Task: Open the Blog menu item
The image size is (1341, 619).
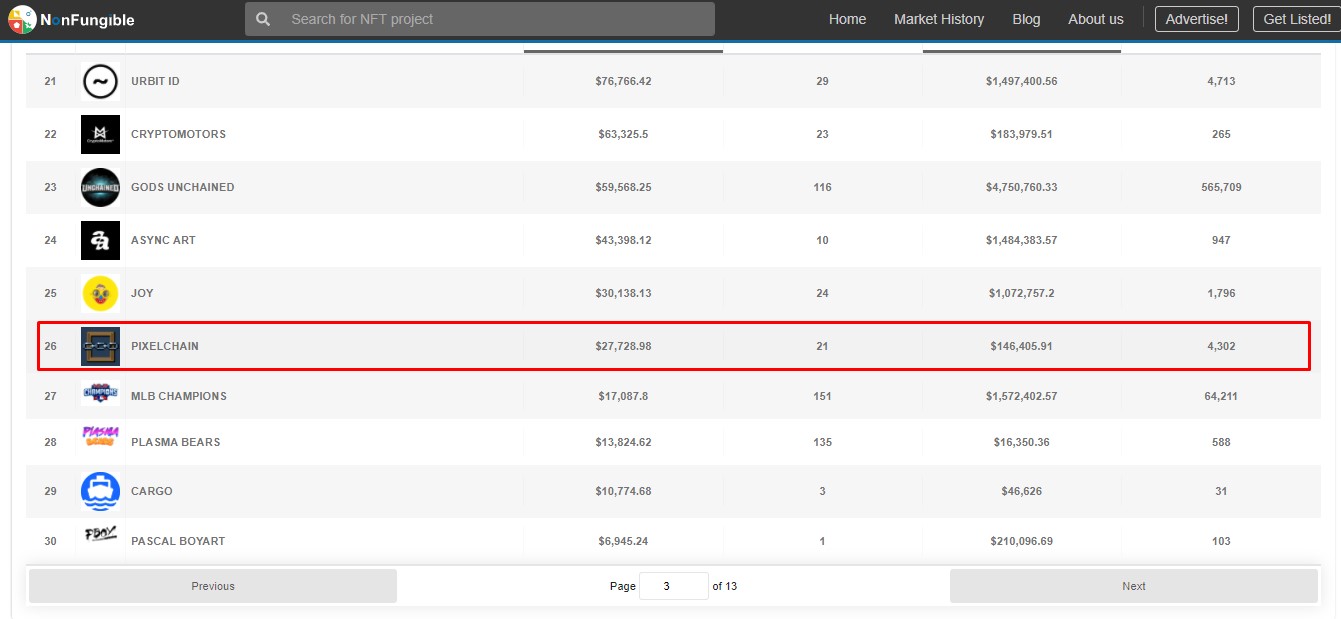Action: pyautogui.click(x=1026, y=19)
